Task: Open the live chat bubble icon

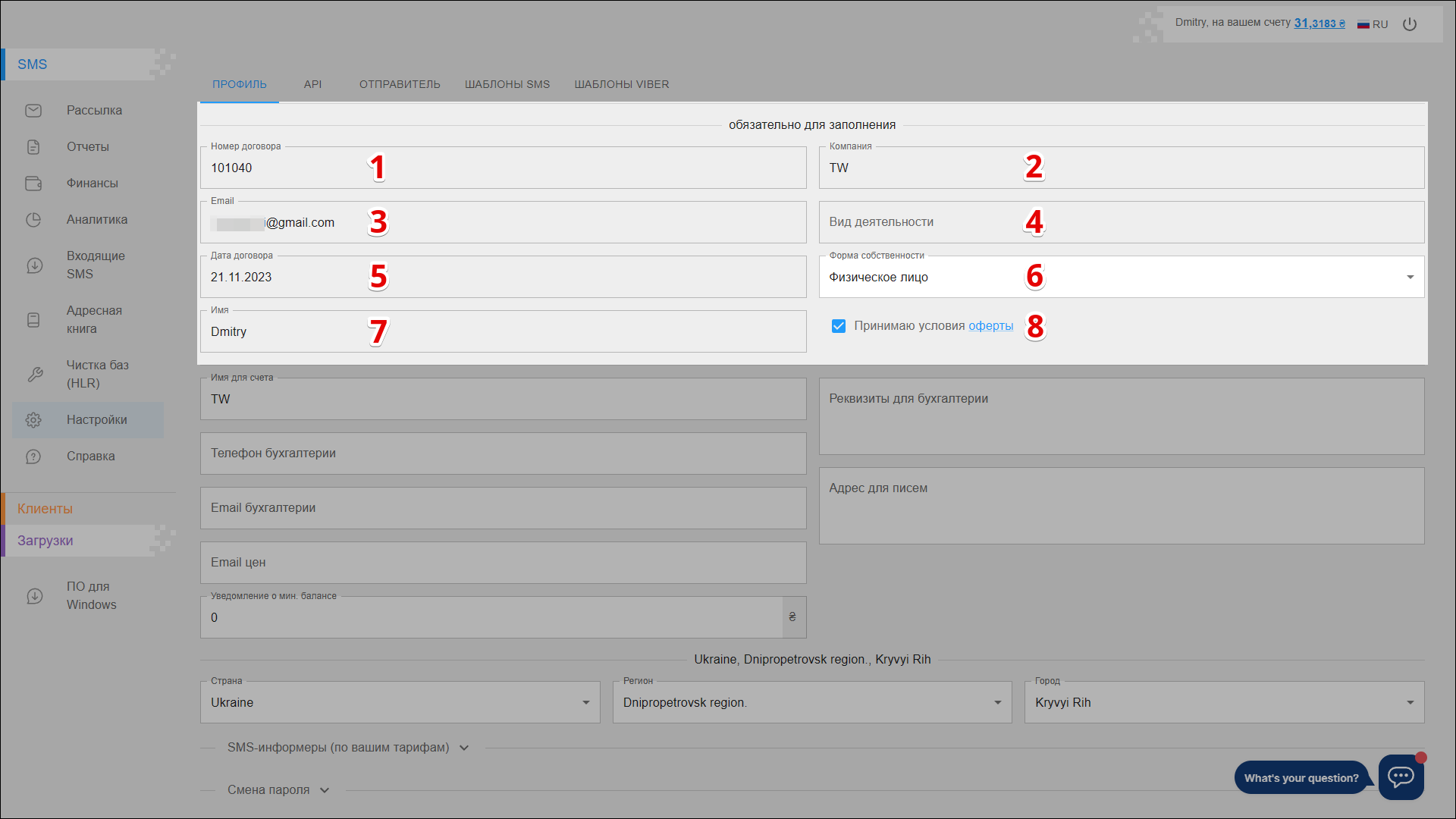Action: (1400, 777)
